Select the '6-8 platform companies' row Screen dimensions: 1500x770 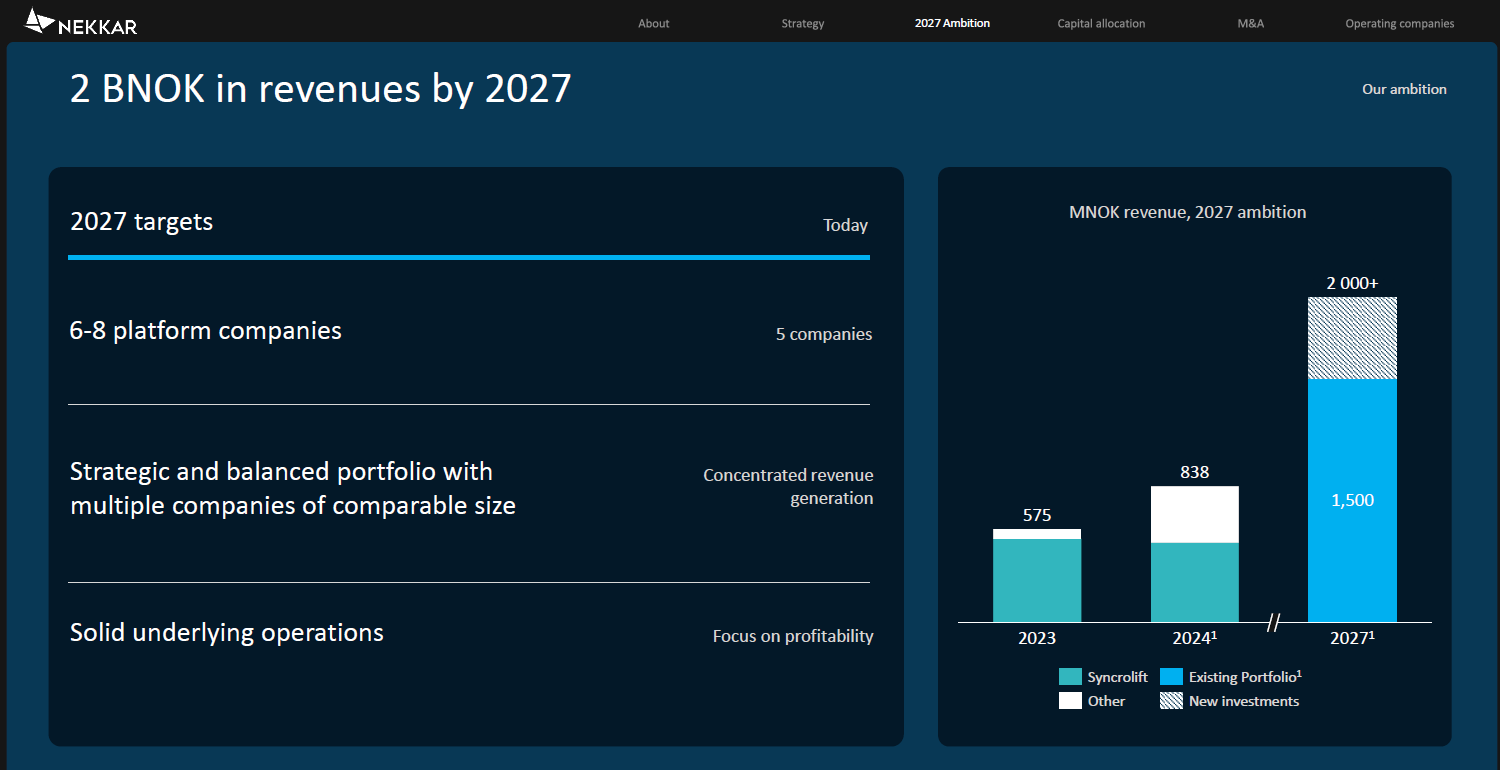(206, 331)
